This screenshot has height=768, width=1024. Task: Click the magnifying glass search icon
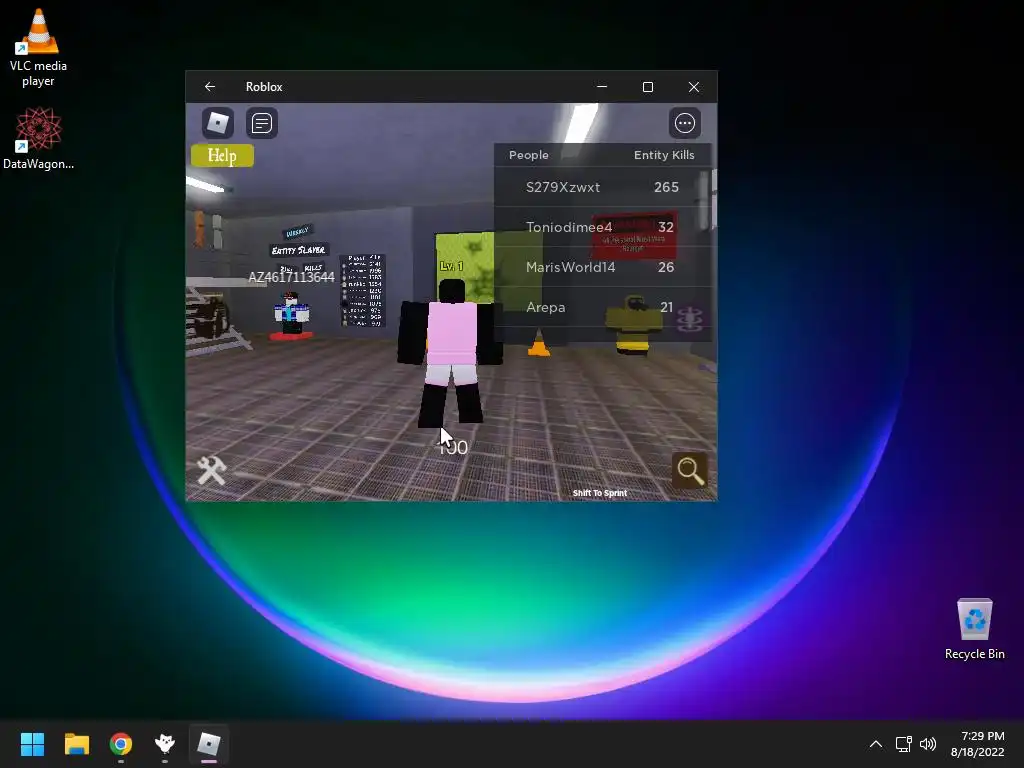tap(690, 470)
